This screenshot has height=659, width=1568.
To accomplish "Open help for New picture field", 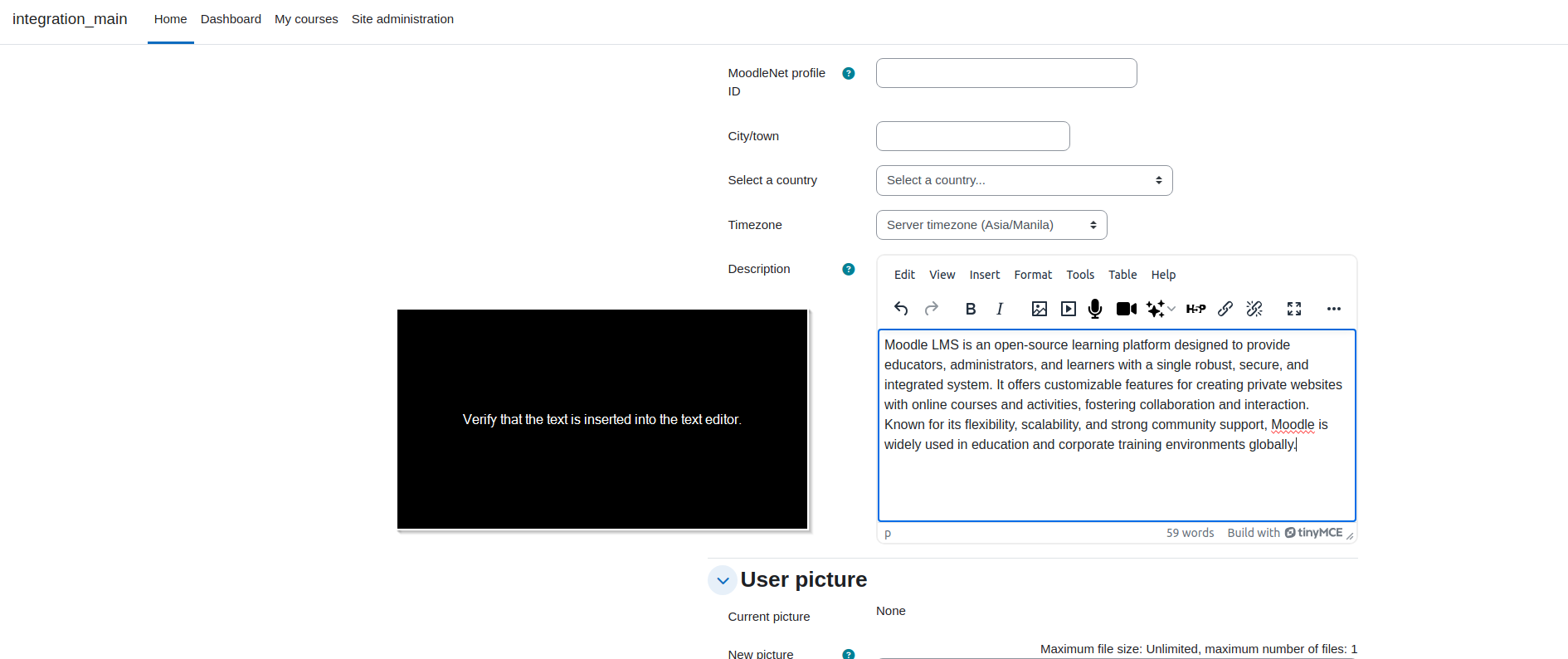I will pyautogui.click(x=848, y=654).
